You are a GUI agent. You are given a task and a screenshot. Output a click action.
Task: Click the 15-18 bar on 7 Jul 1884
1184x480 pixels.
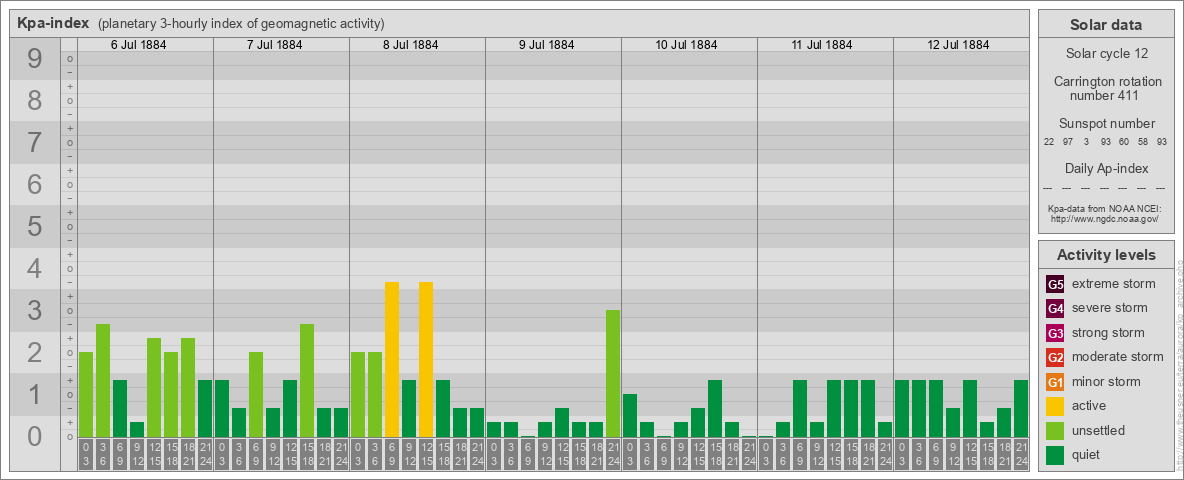pyautogui.click(x=307, y=380)
